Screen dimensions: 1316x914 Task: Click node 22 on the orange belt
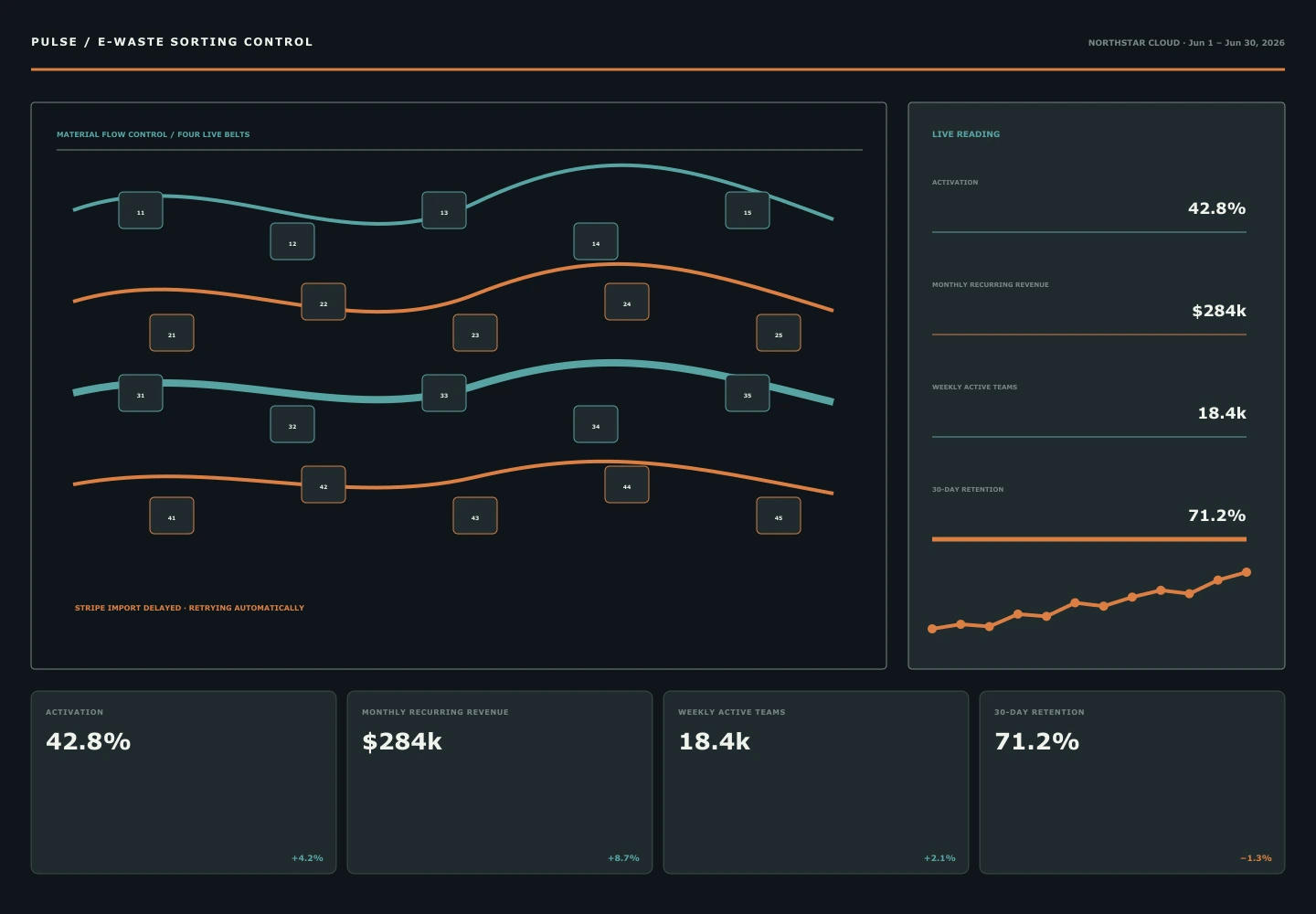pyautogui.click(x=324, y=302)
